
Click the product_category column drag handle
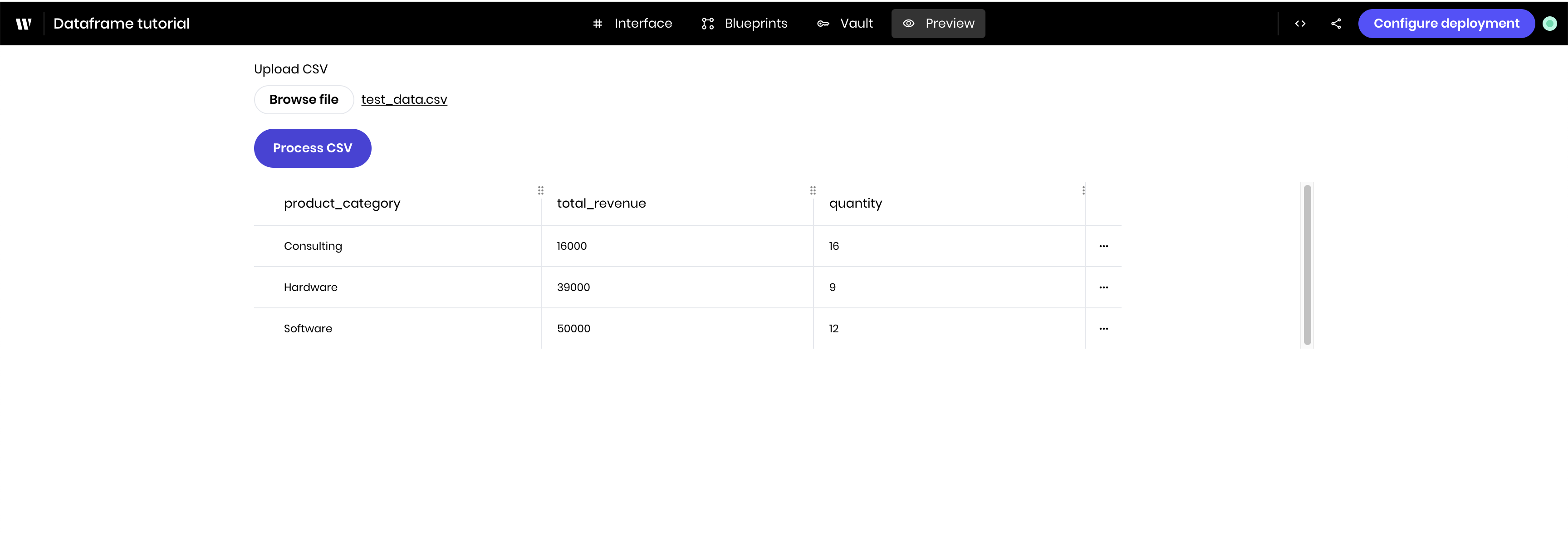click(540, 190)
